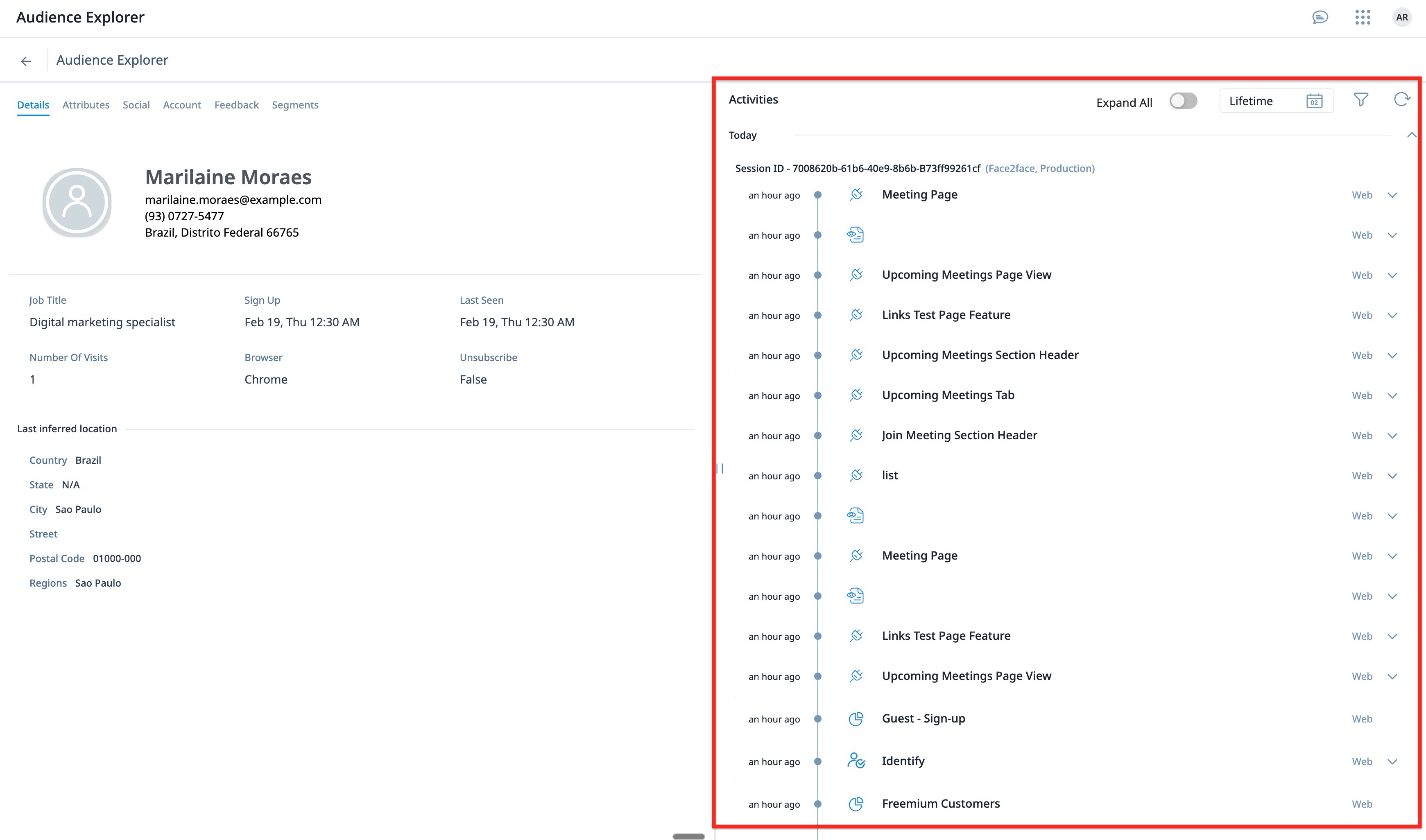
Task: Refresh activities using the circular refresh icon
Action: [1402, 100]
